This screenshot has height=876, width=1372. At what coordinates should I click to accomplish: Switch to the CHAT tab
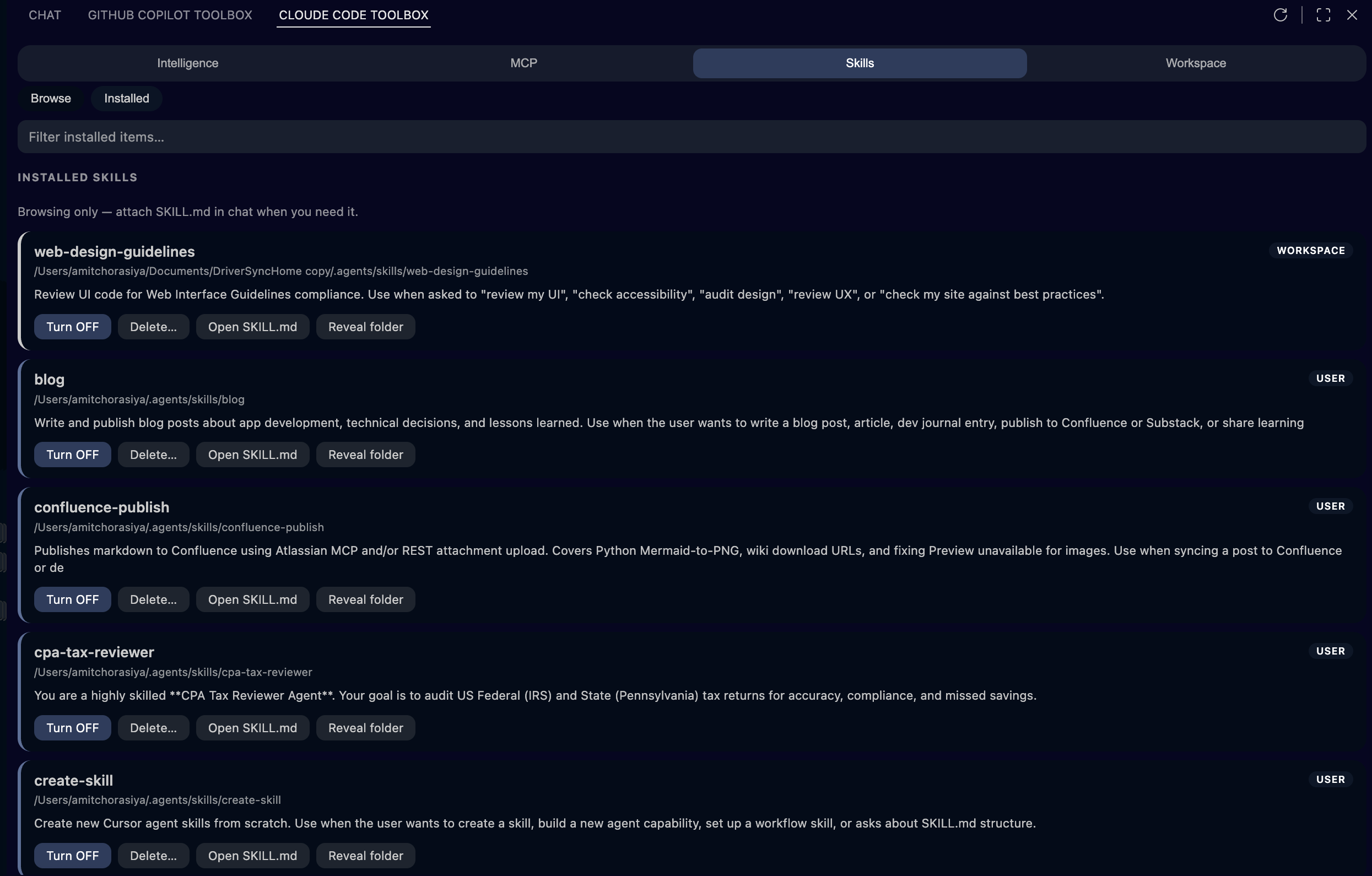click(x=44, y=15)
